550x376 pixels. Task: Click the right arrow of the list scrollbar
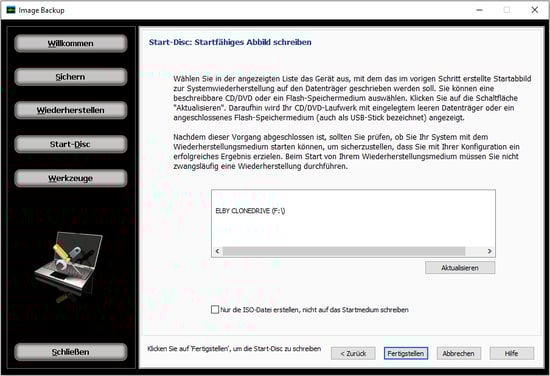click(x=489, y=251)
